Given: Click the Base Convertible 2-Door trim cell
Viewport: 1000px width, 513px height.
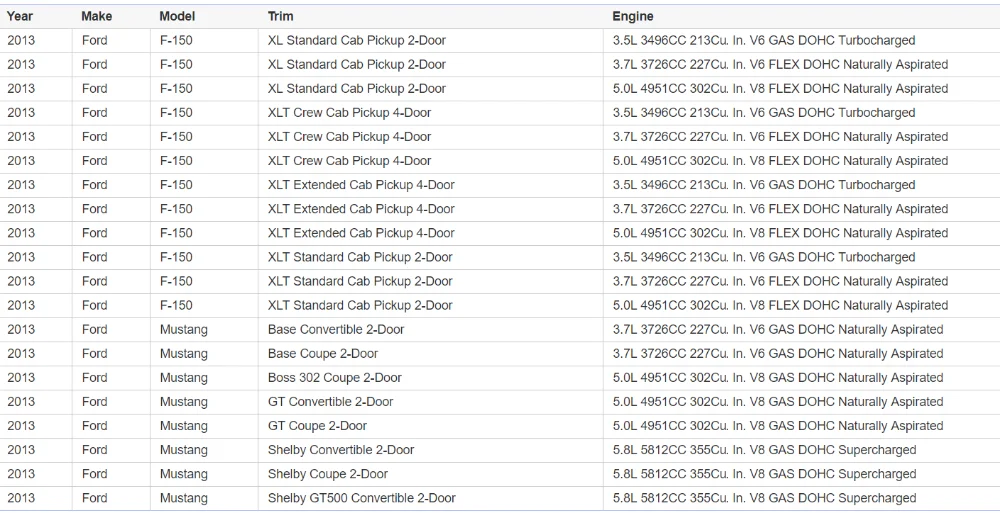Looking at the screenshot, I should [336, 330].
